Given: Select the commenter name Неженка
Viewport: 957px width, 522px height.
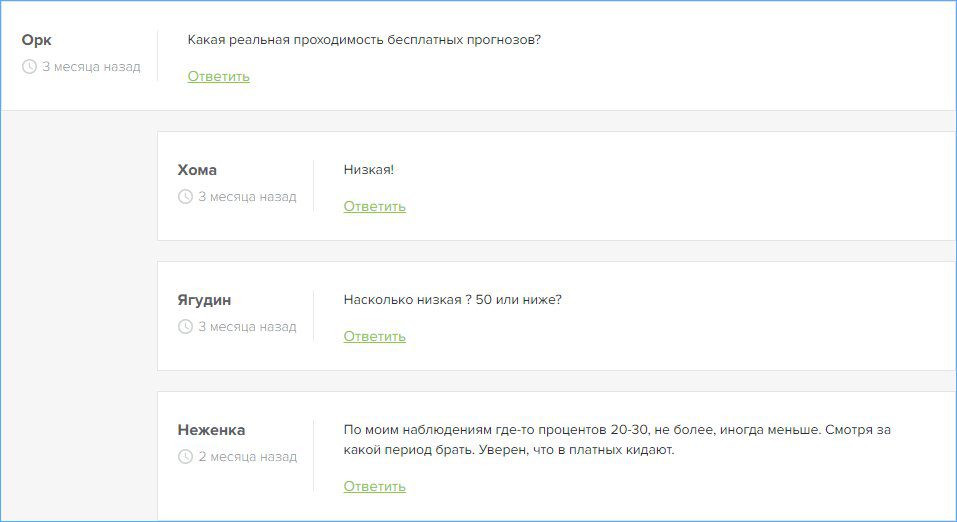Looking at the screenshot, I should click(211, 430).
